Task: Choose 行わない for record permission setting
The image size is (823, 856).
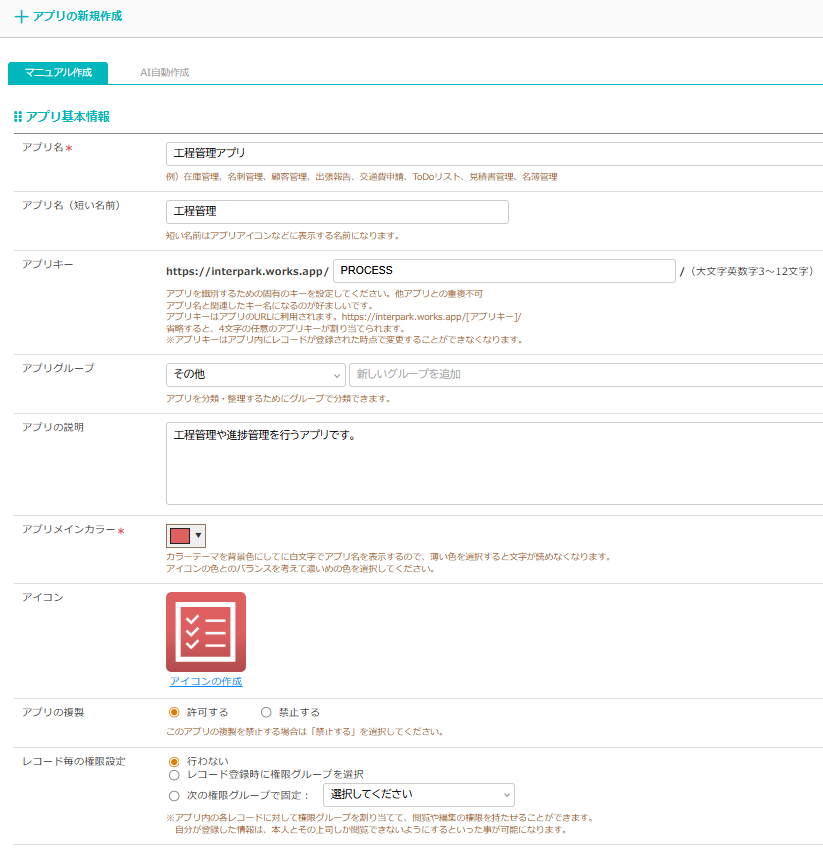Action: tap(175, 761)
